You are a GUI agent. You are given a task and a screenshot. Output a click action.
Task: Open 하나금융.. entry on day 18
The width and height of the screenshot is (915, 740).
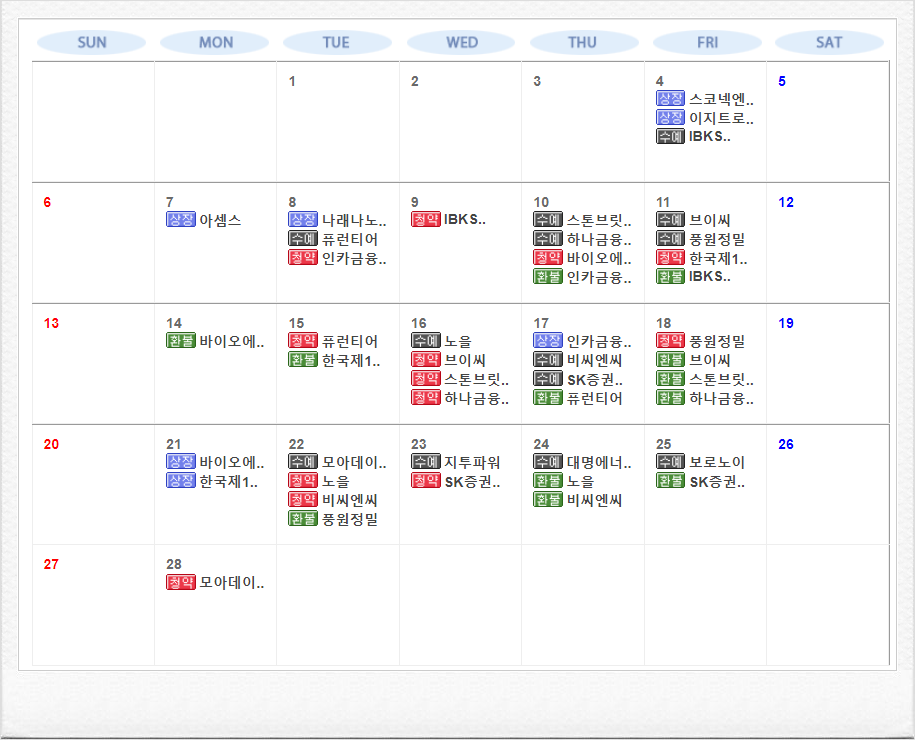pos(721,399)
